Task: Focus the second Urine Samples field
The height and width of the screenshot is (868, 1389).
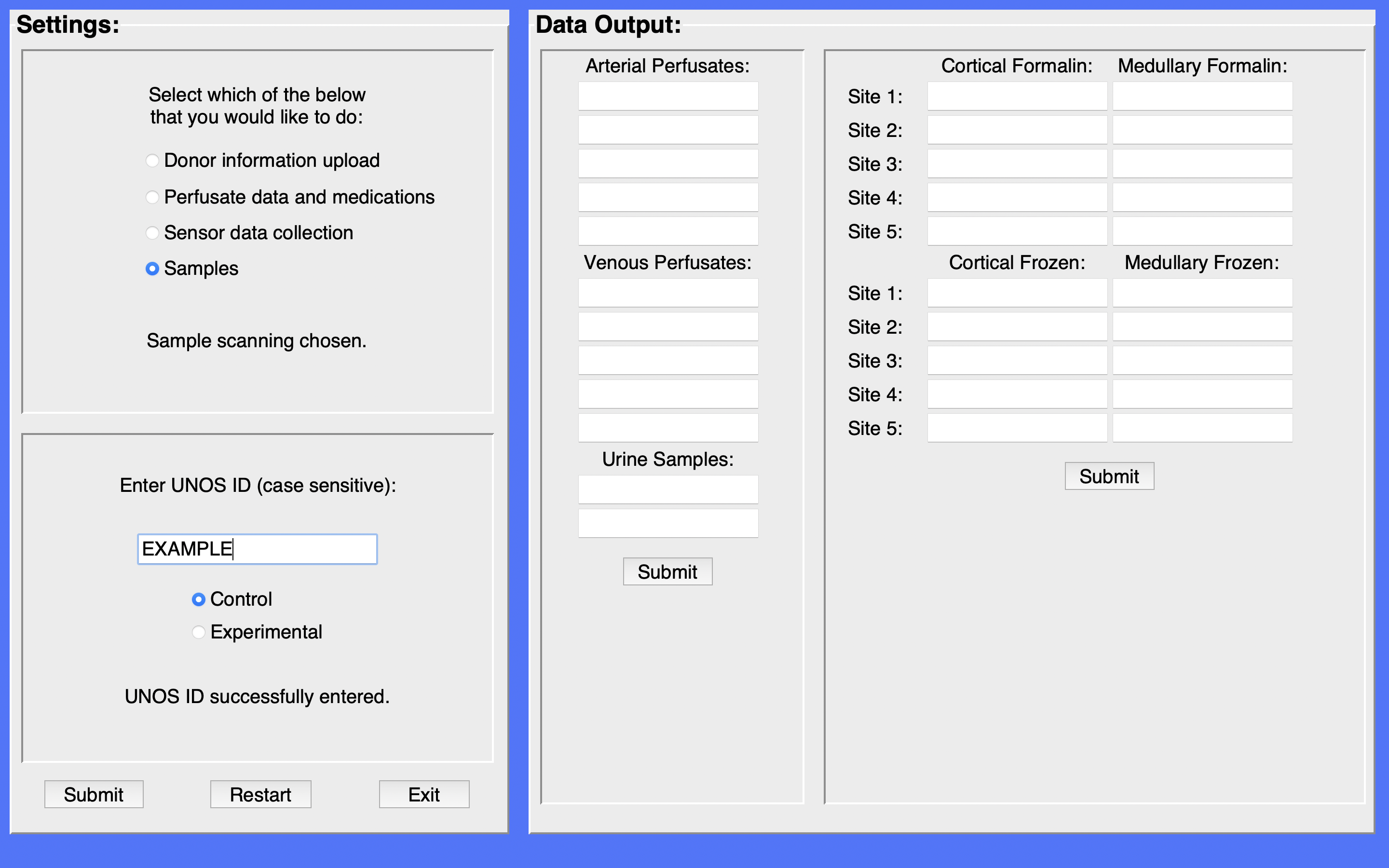Action: tap(668, 524)
